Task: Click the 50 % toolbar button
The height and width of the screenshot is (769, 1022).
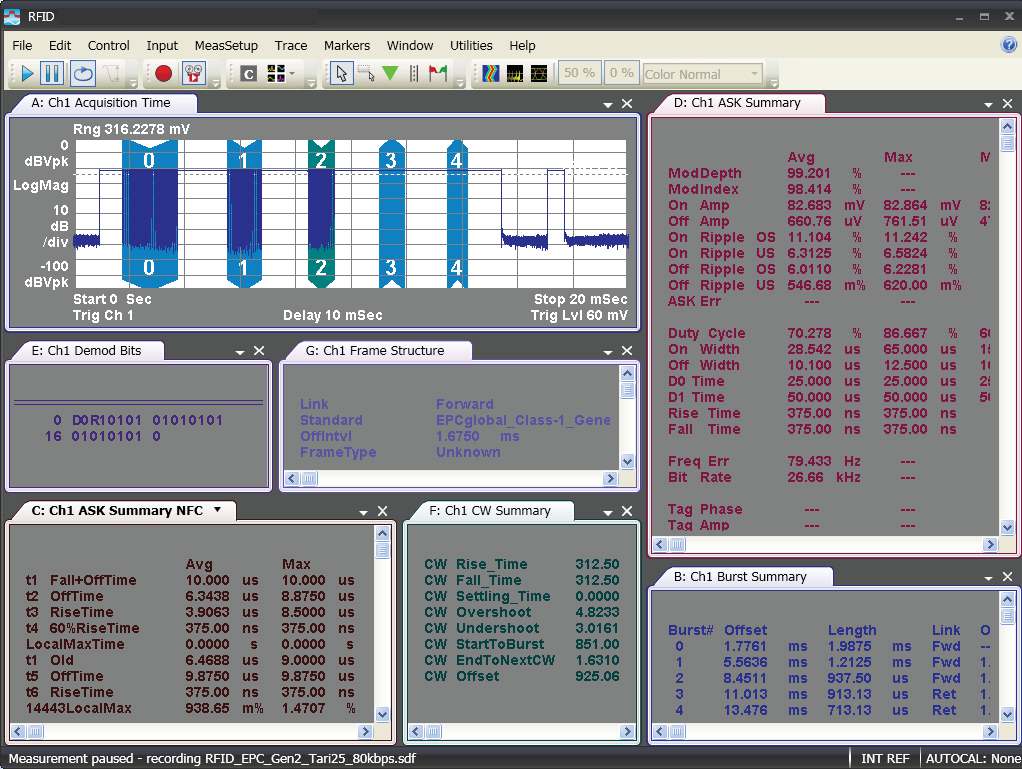Action: coord(579,73)
